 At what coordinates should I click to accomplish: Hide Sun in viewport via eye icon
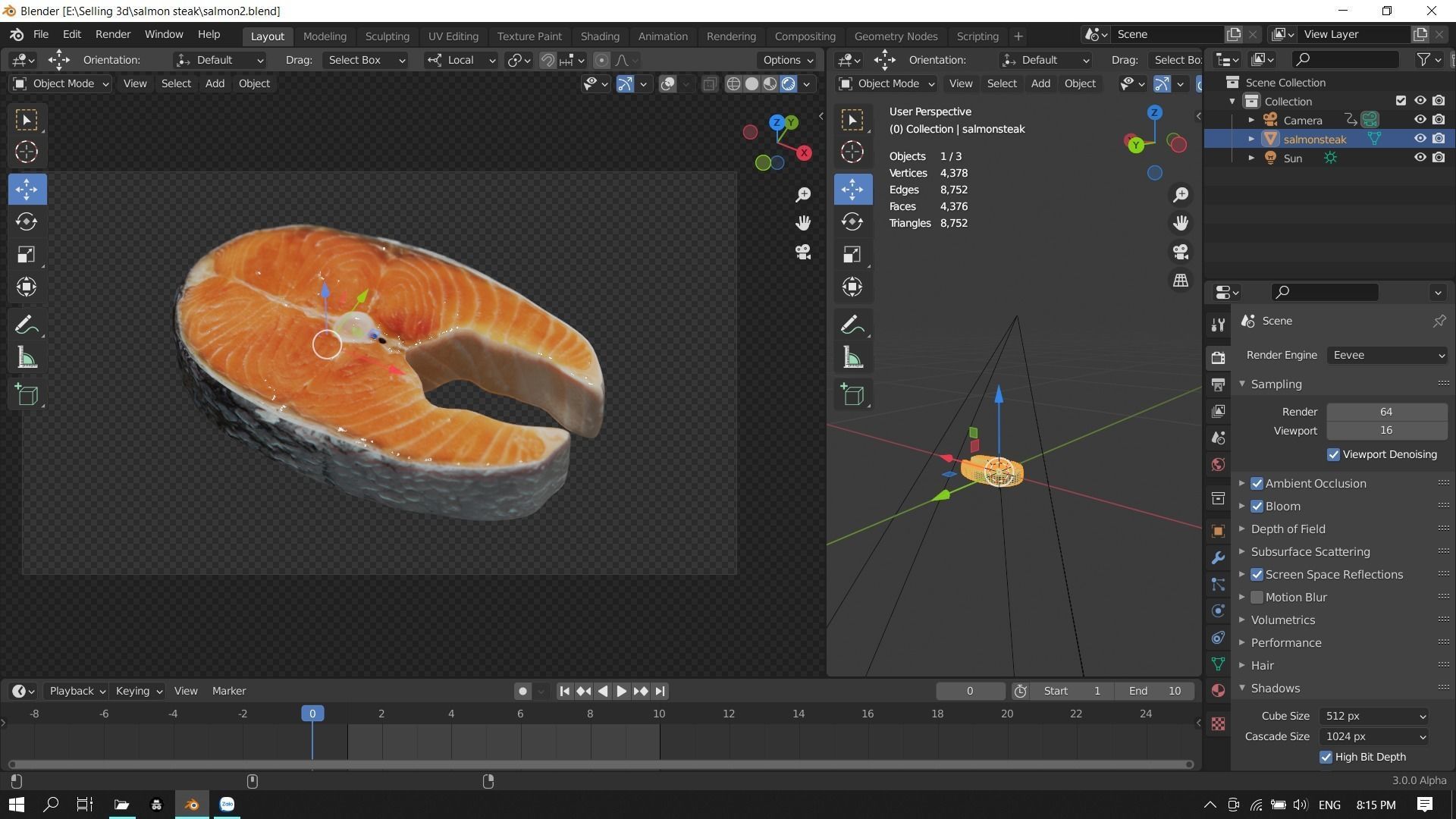(x=1420, y=158)
